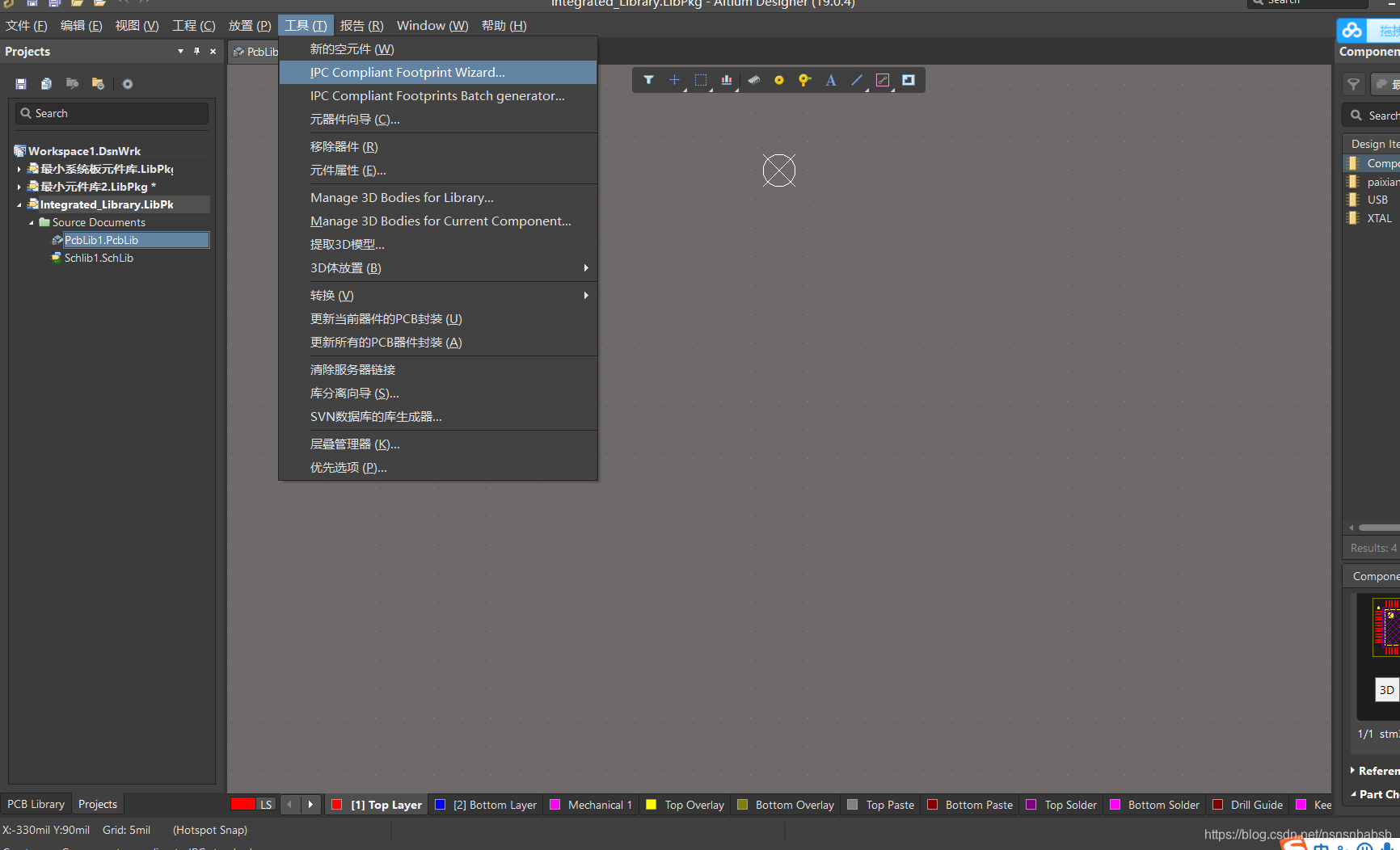Viewport: 1400px width, 850px height.
Task: Click the cloud icon in top right
Action: click(x=1352, y=31)
